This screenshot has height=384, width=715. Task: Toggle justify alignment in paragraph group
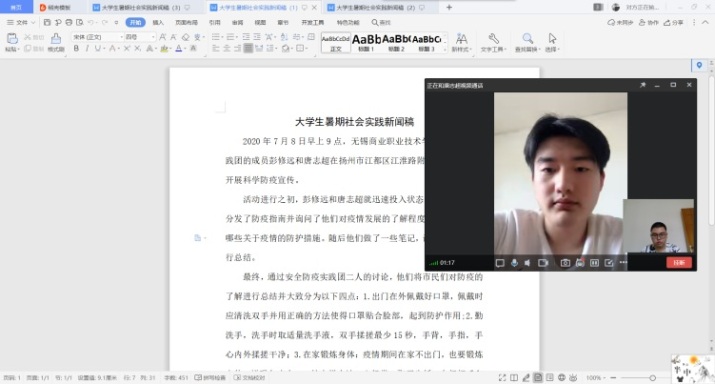coord(248,48)
